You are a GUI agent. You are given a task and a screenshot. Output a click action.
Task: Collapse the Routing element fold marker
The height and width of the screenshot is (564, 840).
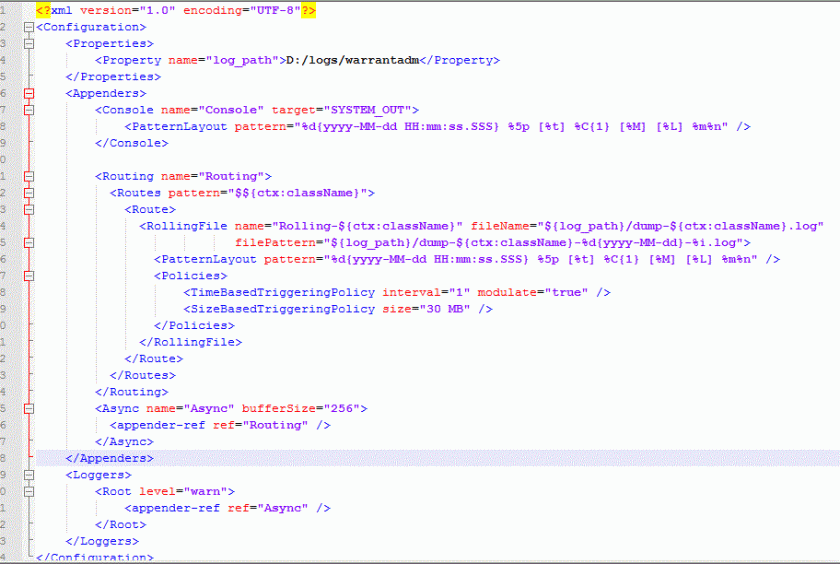pos(28,176)
